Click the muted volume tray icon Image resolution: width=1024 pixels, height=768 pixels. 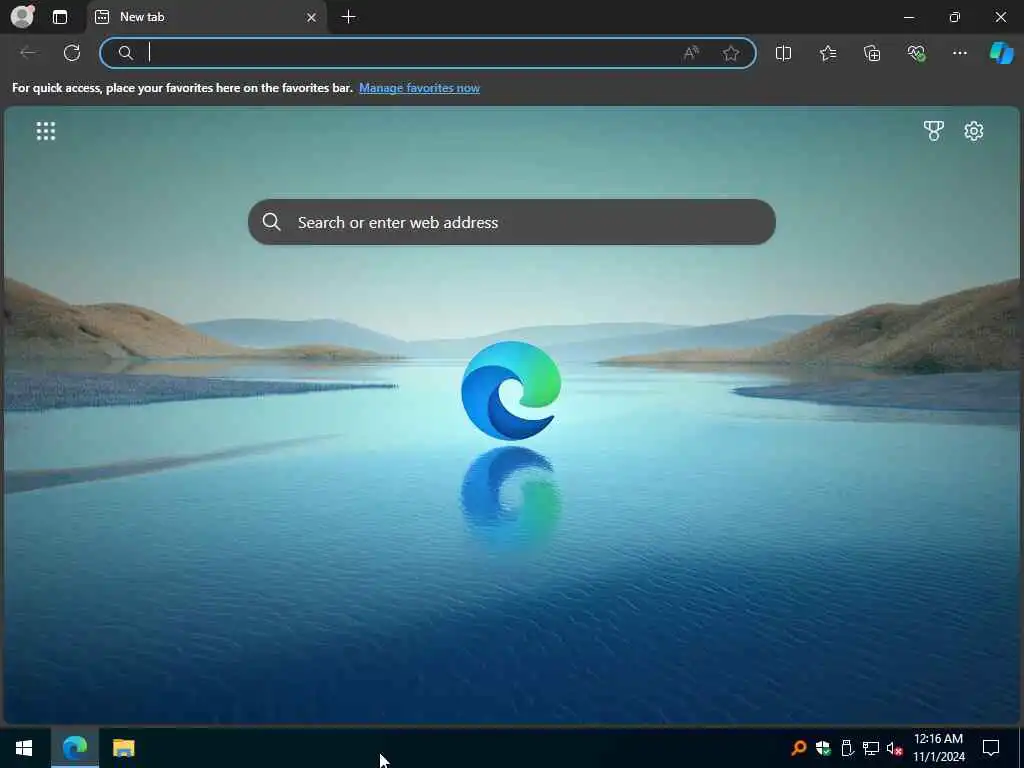895,748
